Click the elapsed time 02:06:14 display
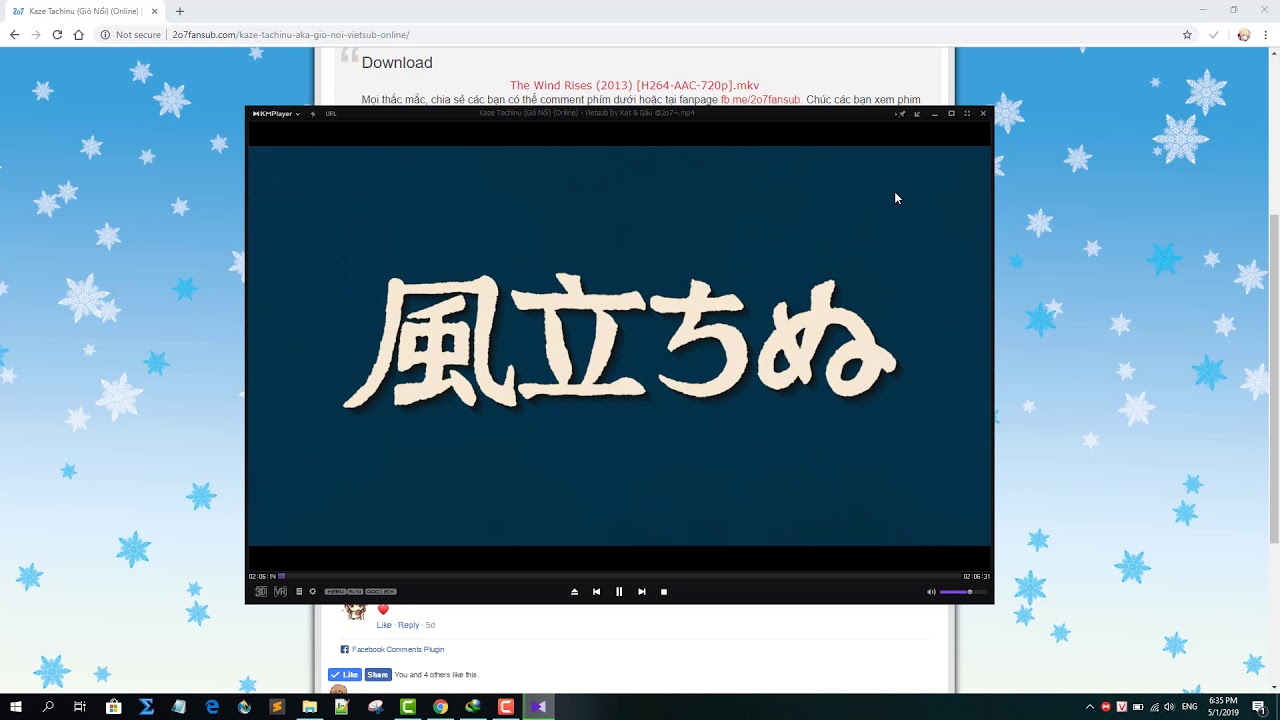This screenshot has width=1280, height=720. point(262,576)
